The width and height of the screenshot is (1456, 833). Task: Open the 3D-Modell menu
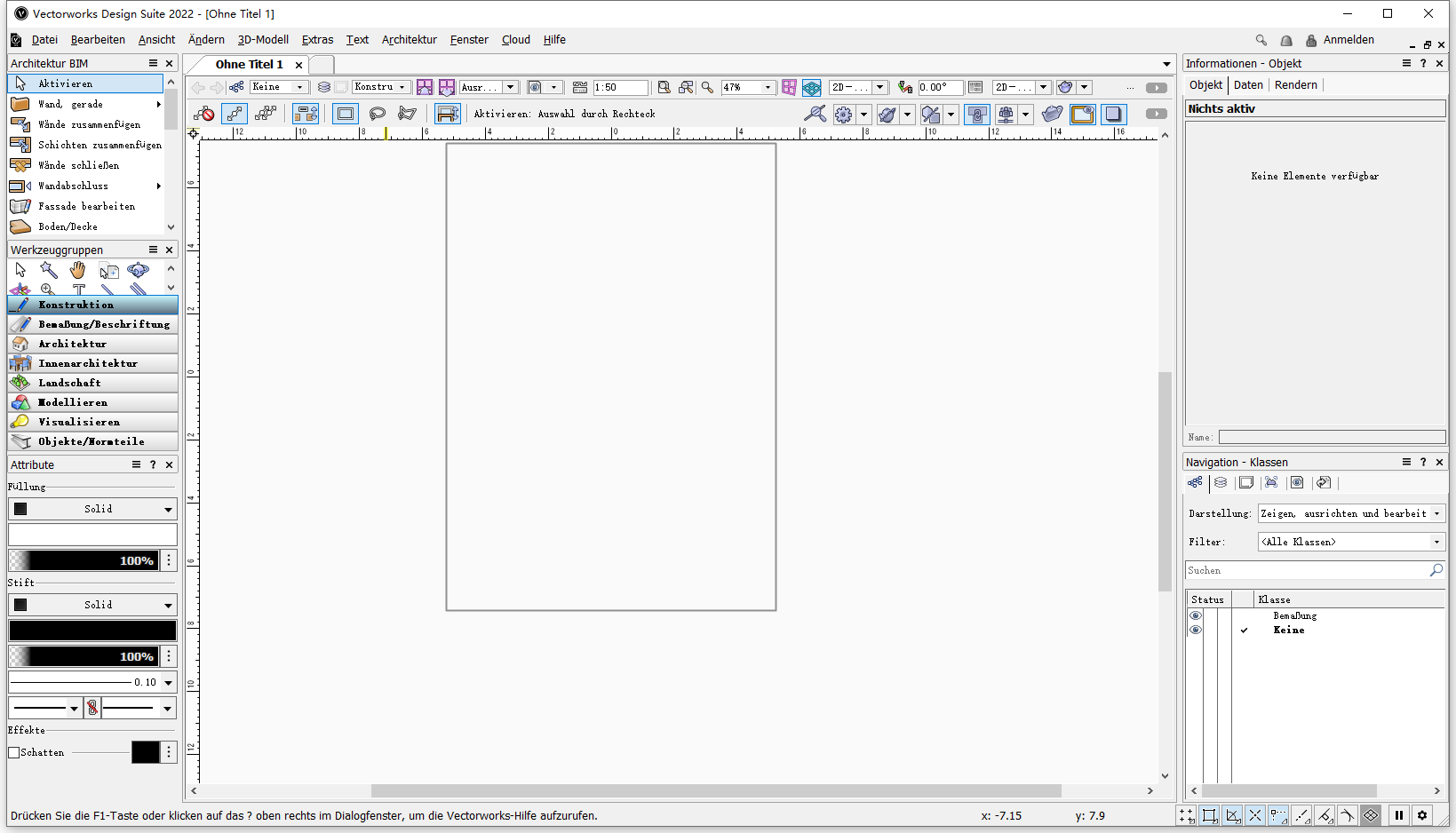tap(263, 40)
